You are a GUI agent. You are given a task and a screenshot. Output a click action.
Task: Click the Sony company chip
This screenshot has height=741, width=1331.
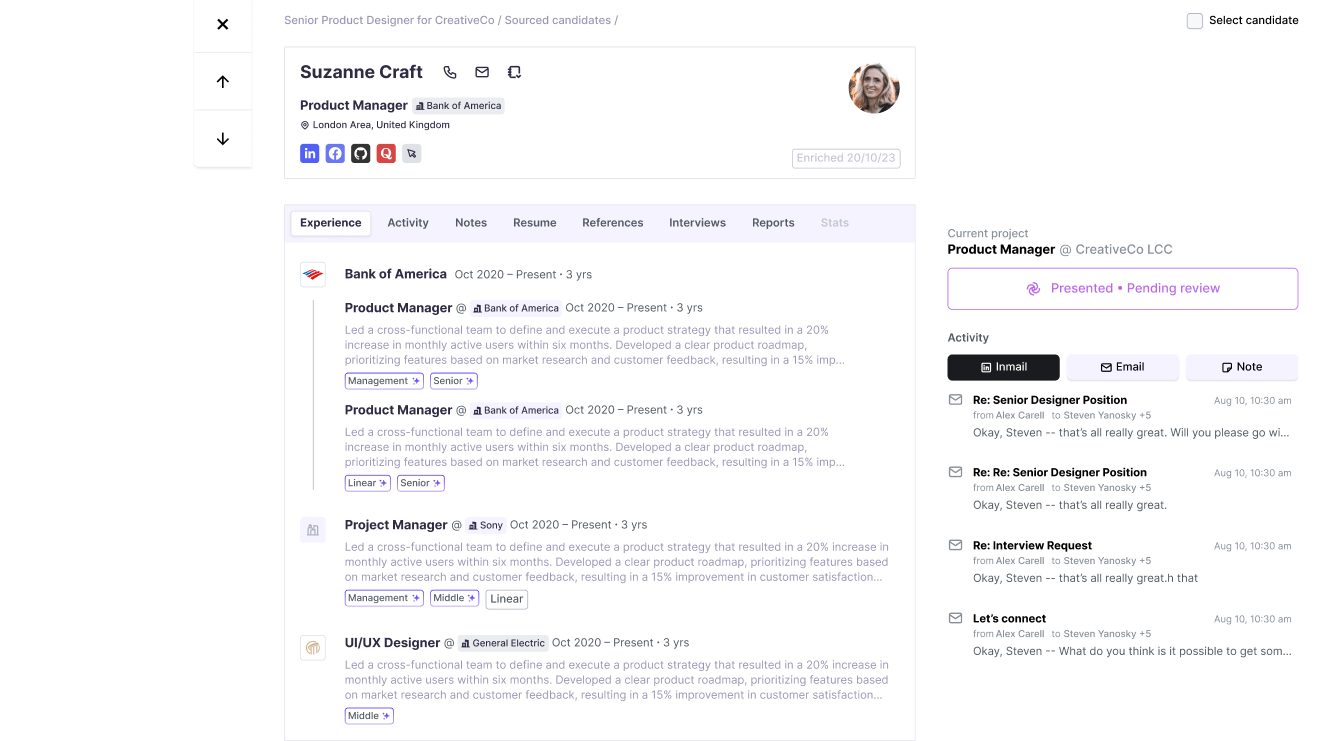pyautogui.click(x=485, y=525)
